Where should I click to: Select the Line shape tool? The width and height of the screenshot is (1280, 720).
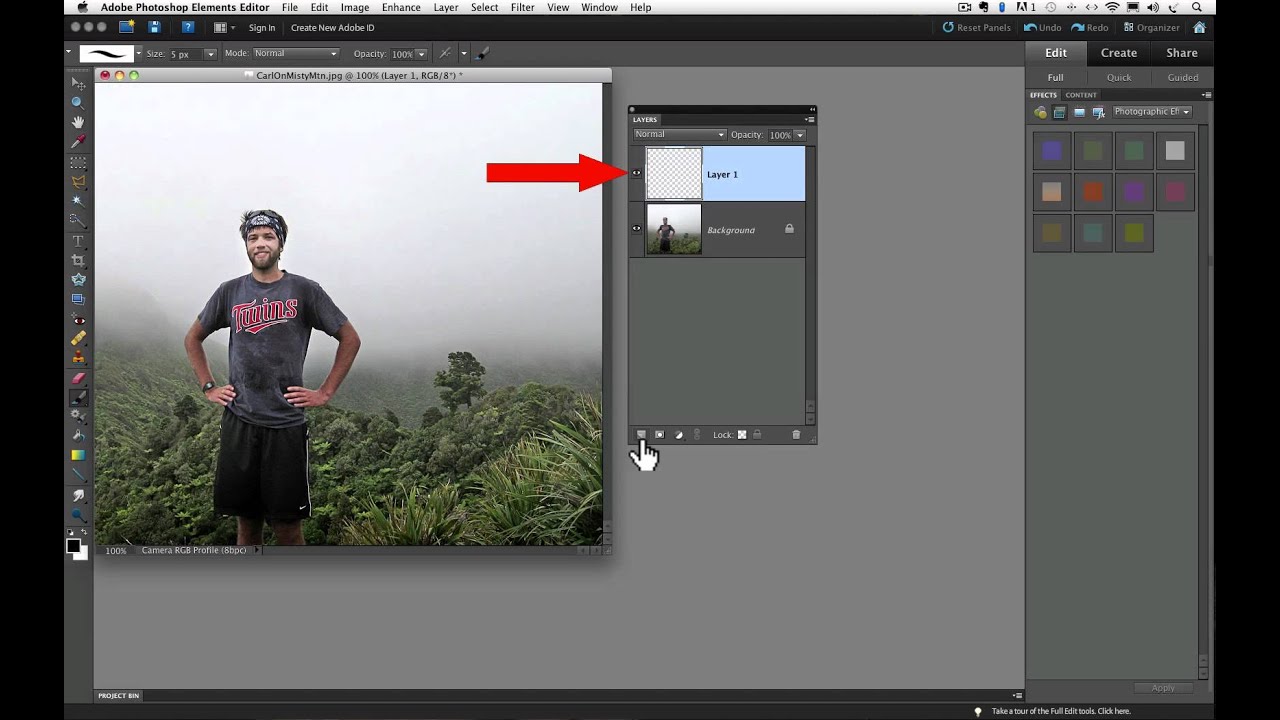point(78,475)
